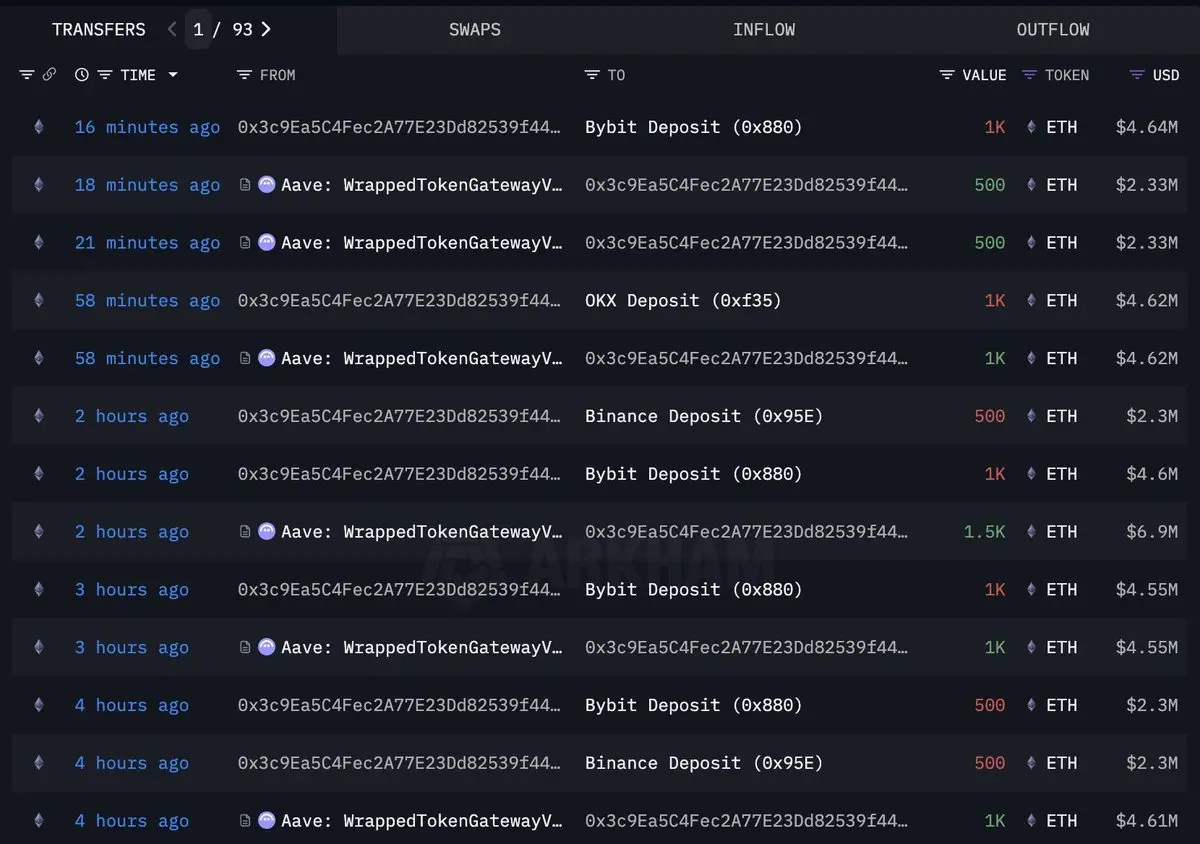Open first Binance Deposit (0x95E) link
Image resolution: width=1200 pixels, height=844 pixels.
(x=704, y=416)
